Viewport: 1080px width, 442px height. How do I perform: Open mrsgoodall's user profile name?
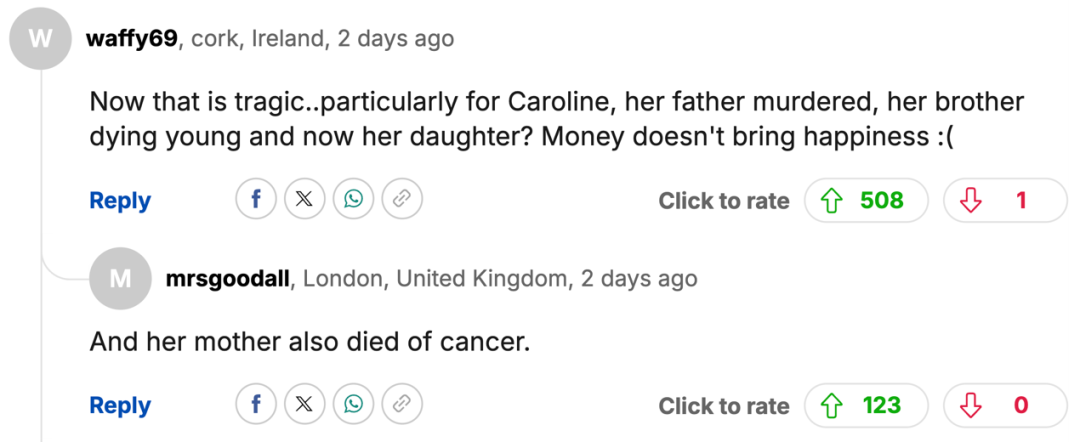pyautogui.click(x=228, y=278)
